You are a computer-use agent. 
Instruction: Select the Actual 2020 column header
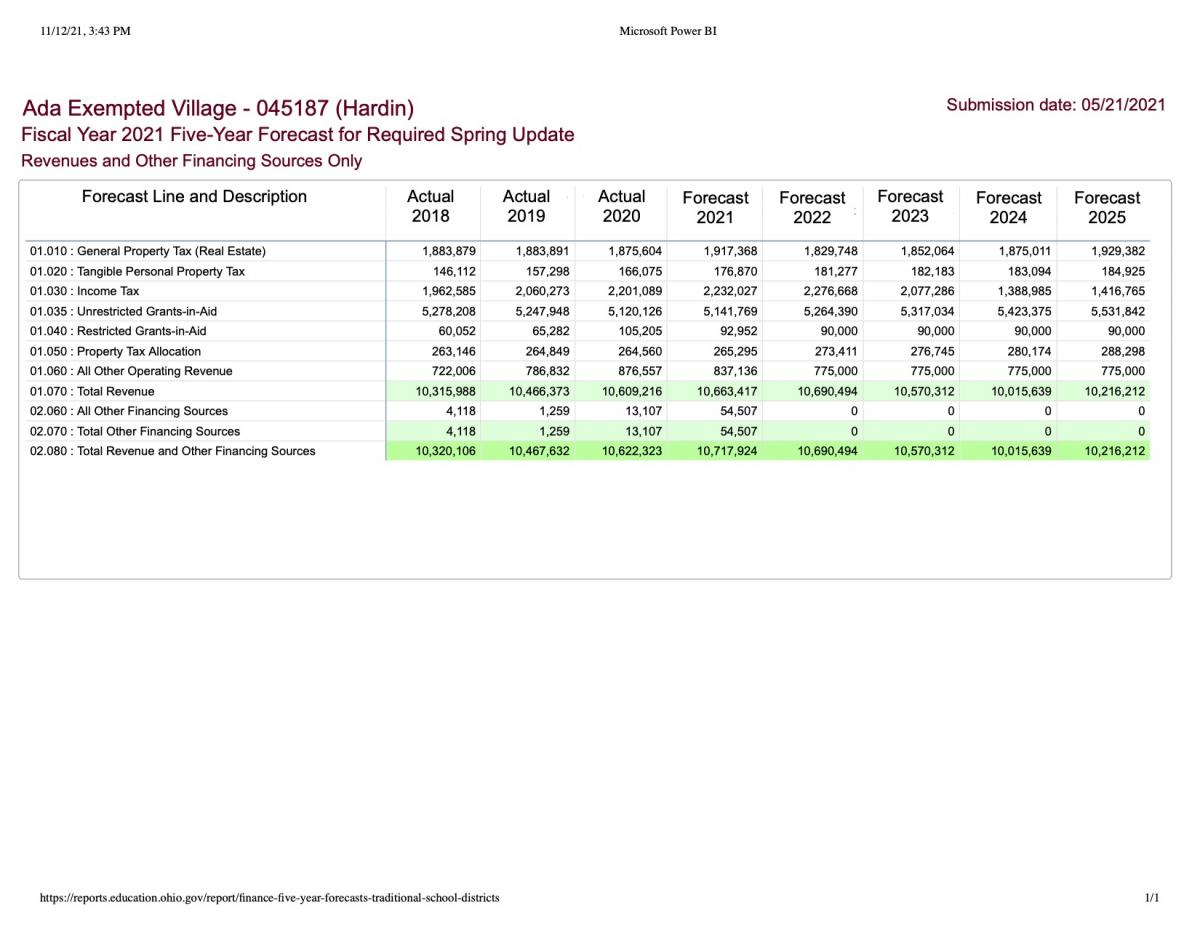[x=622, y=206]
